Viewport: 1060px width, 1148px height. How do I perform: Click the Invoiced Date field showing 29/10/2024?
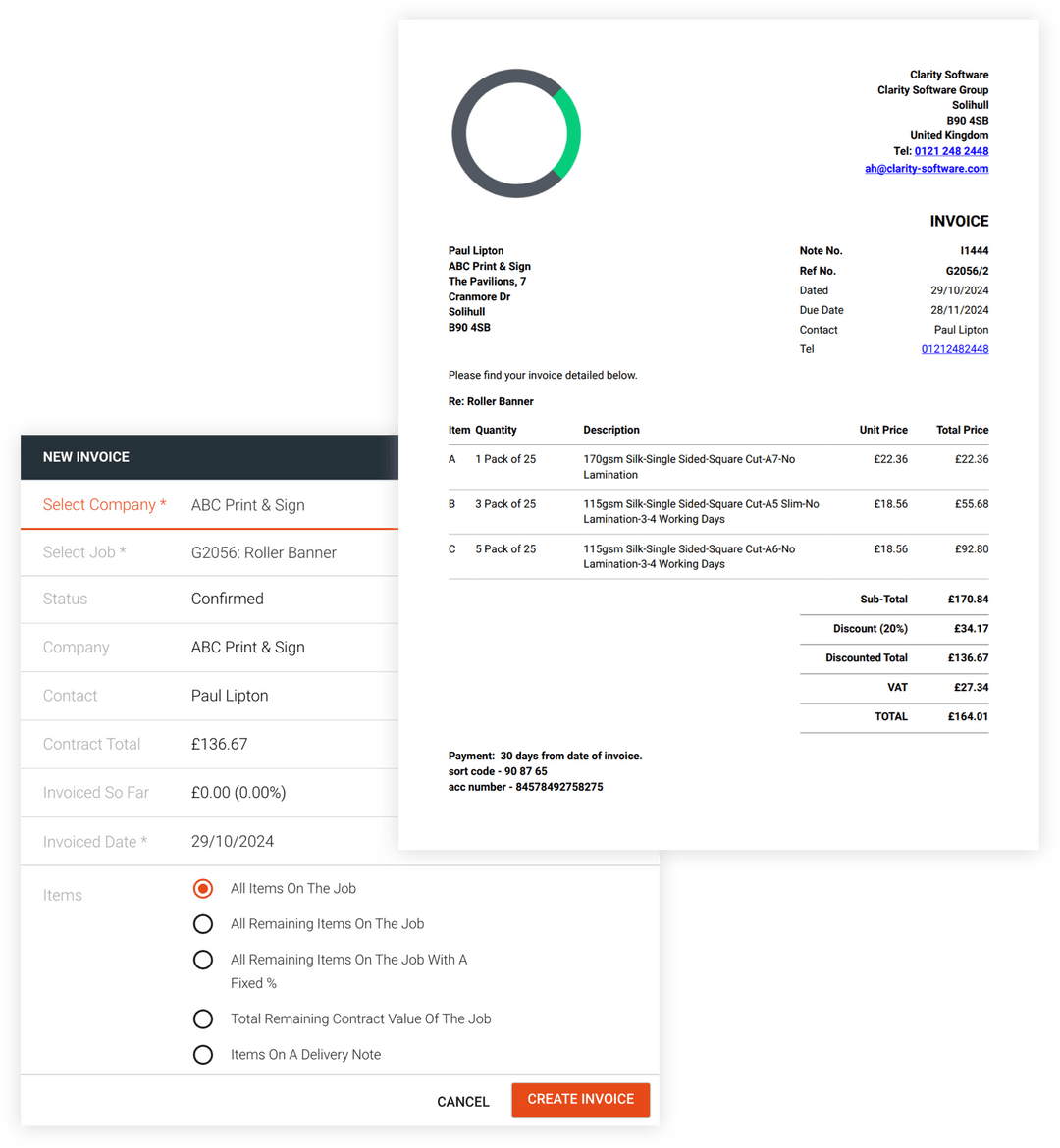(236, 841)
